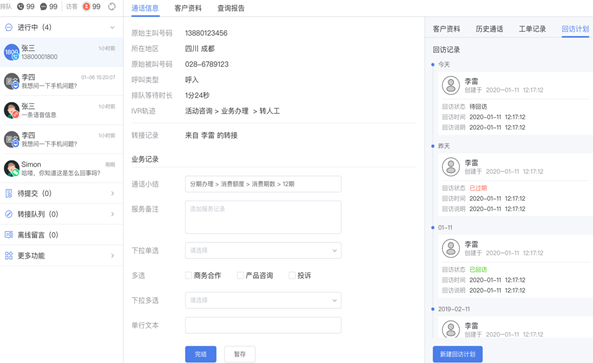The width and height of the screenshot is (593, 363).
Task: Click the phone queue icon beside 排队
Action: pos(20,6)
